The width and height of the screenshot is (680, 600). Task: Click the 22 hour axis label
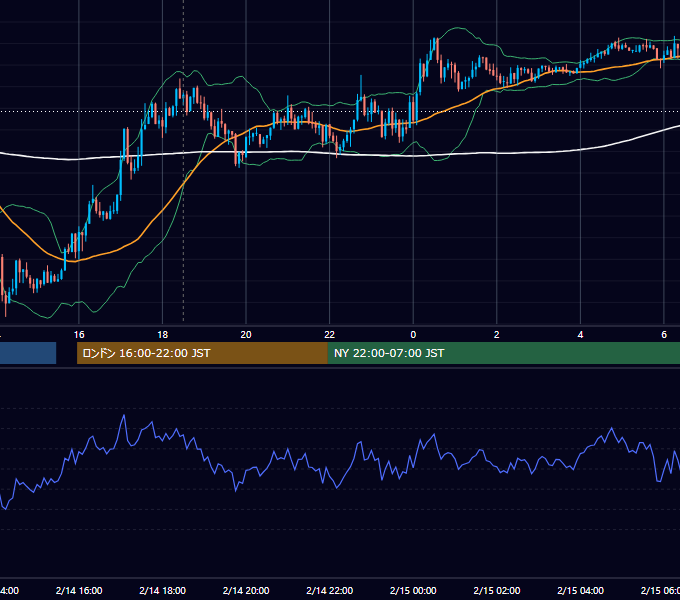pyautogui.click(x=330, y=335)
